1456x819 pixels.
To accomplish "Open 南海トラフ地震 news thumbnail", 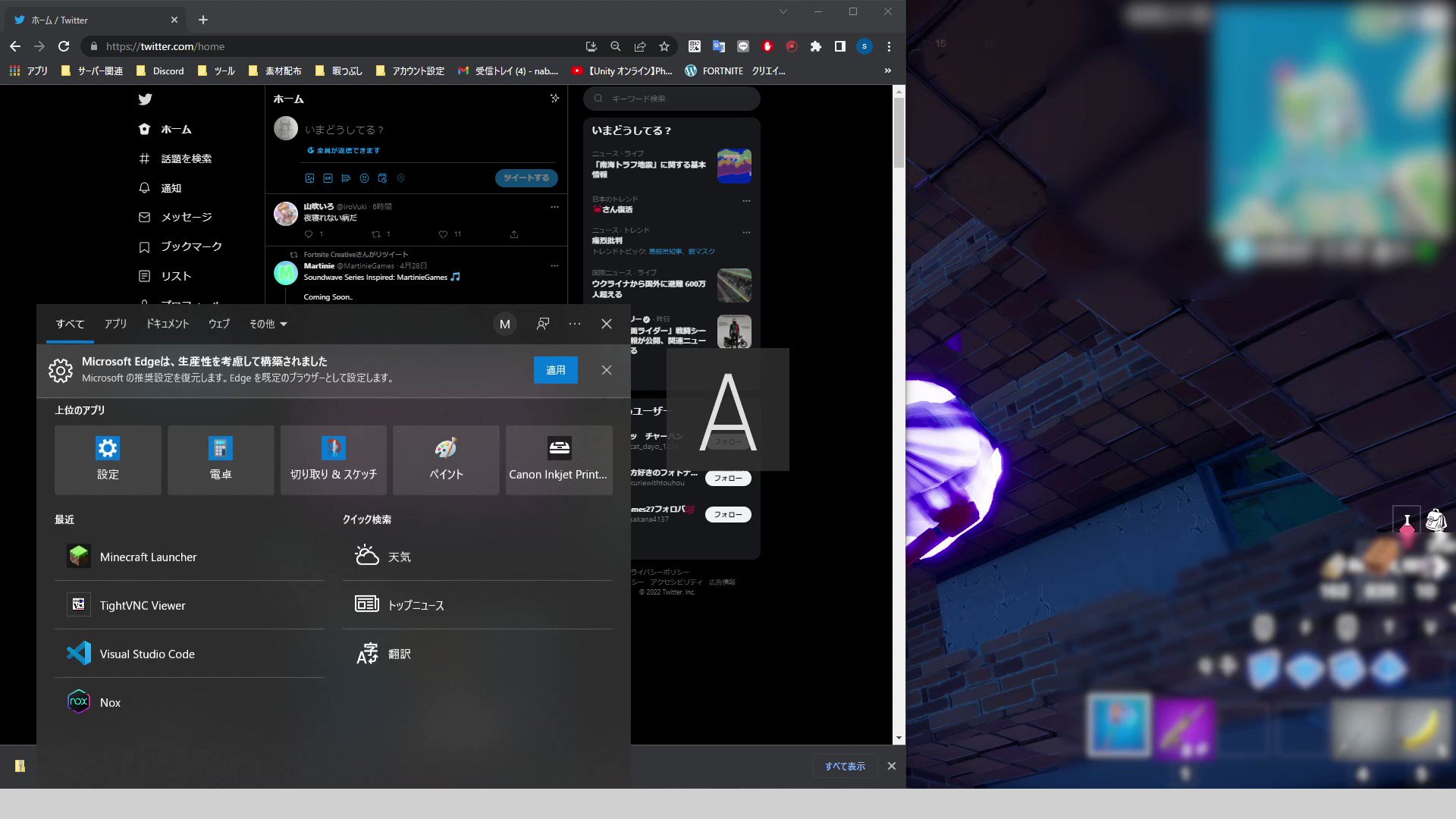I will point(734,166).
